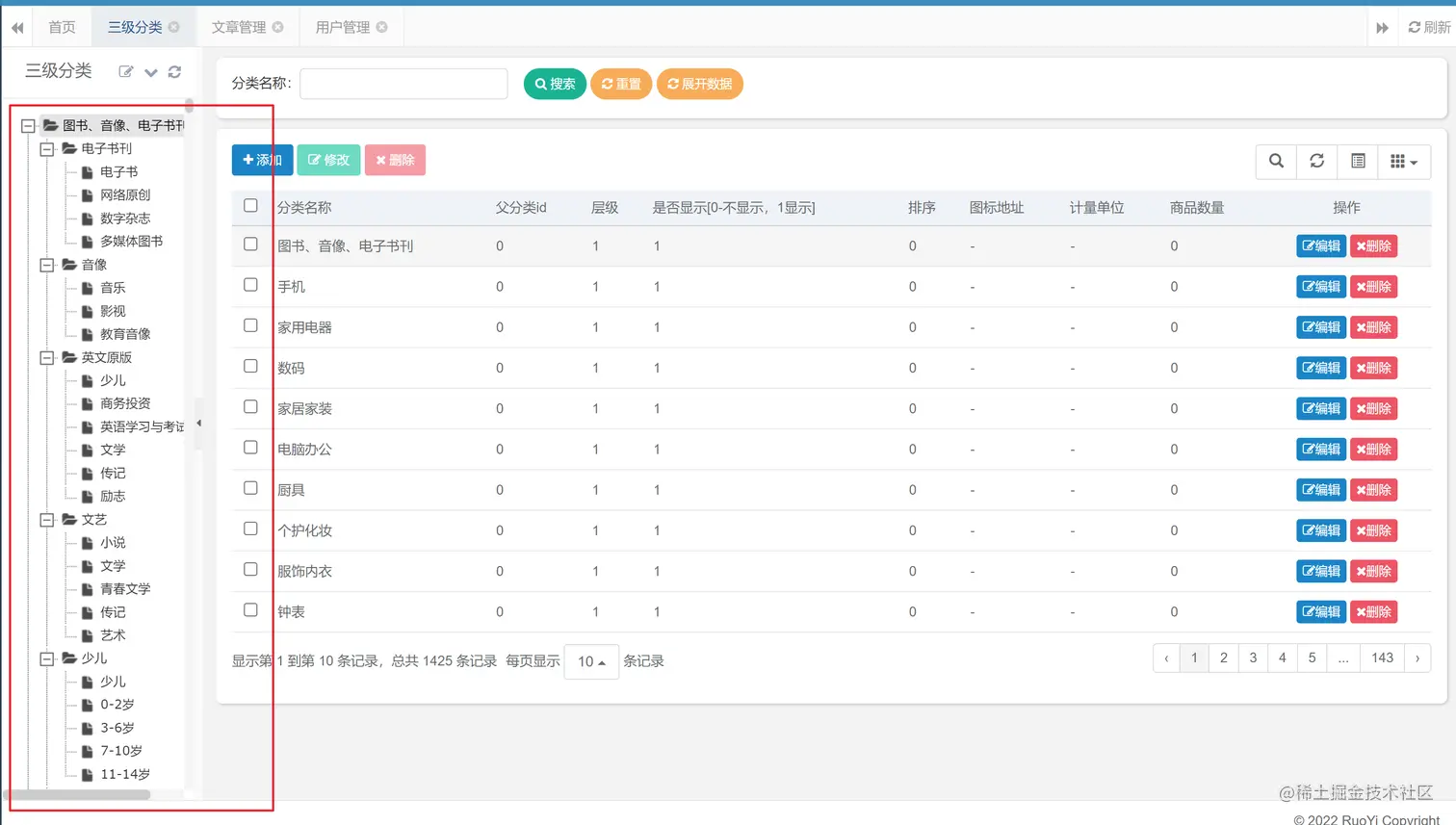Collapse the 电子书刊 tree node
Screen dimensions: 1456x825
point(46,149)
